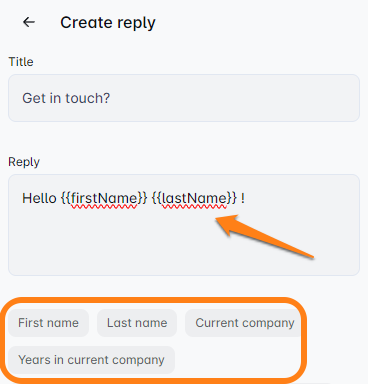Viewport: 368px width, 384px height.
Task: Focus the Title input field
Action: [x=184, y=98]
